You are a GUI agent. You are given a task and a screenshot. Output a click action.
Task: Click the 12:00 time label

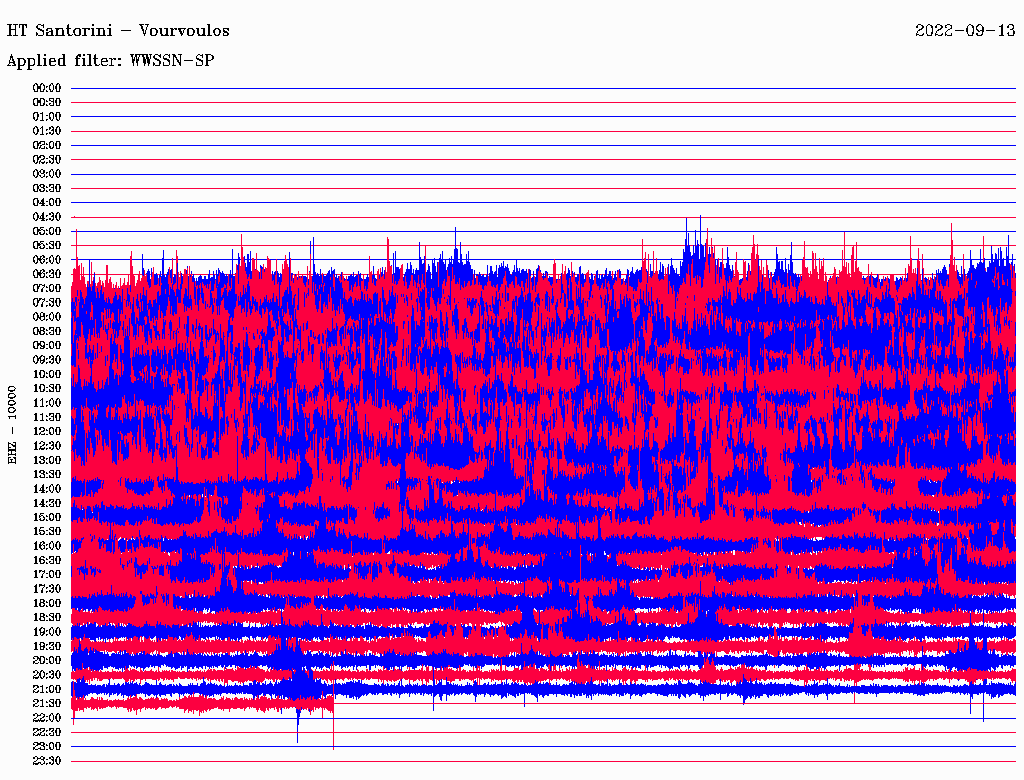point(47,431)
